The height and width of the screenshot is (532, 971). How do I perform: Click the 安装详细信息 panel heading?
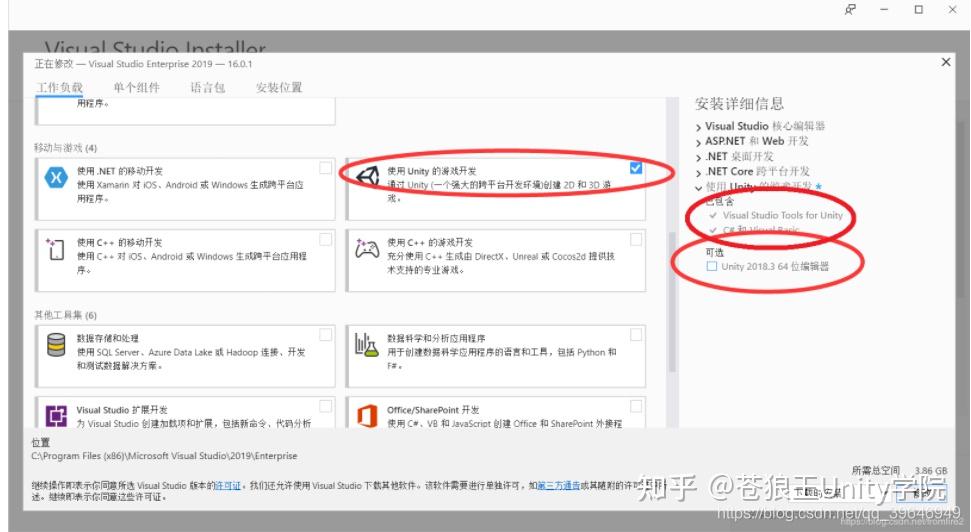(x=739, y=103)
